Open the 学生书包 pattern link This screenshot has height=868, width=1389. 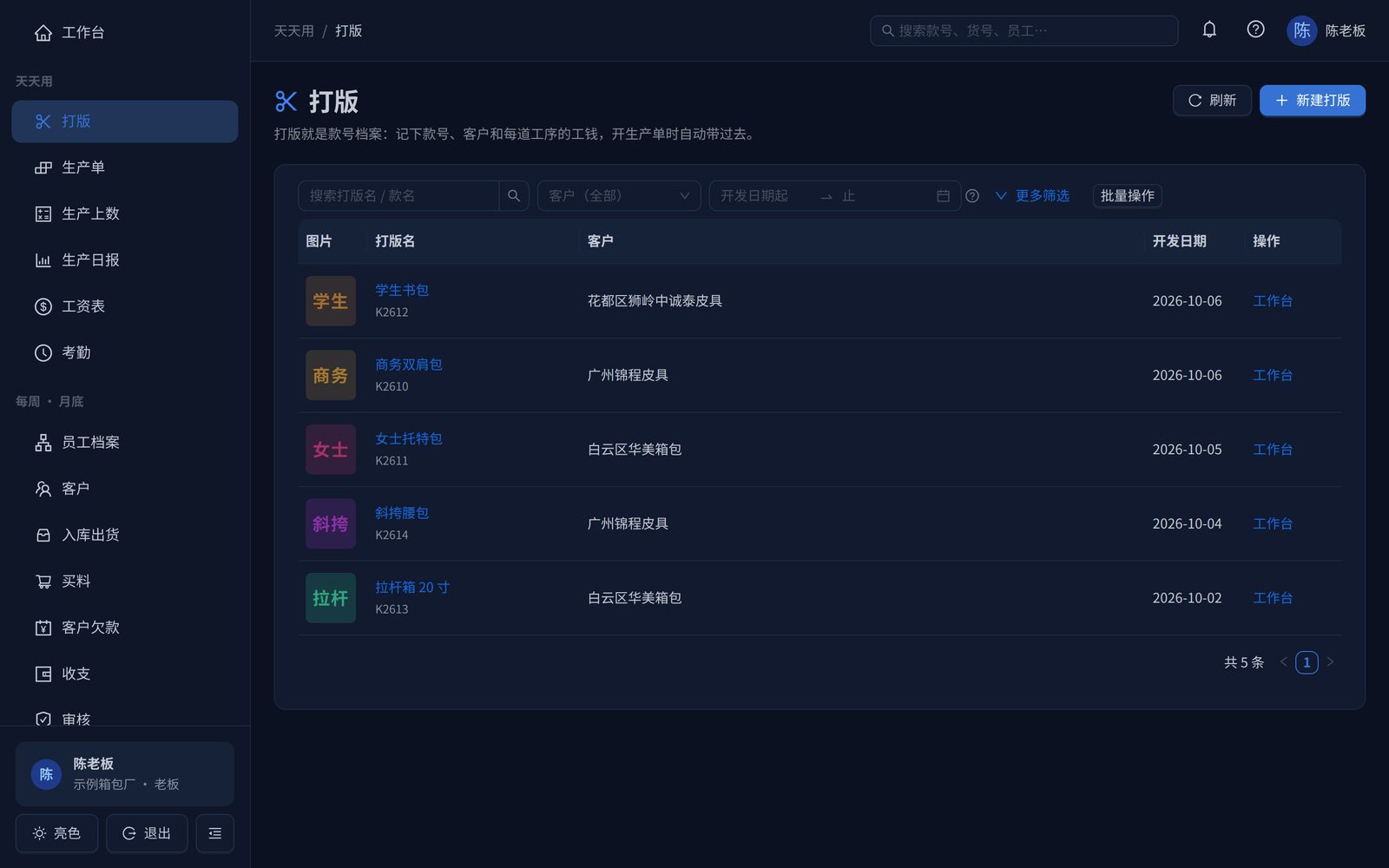click(402, 291)
